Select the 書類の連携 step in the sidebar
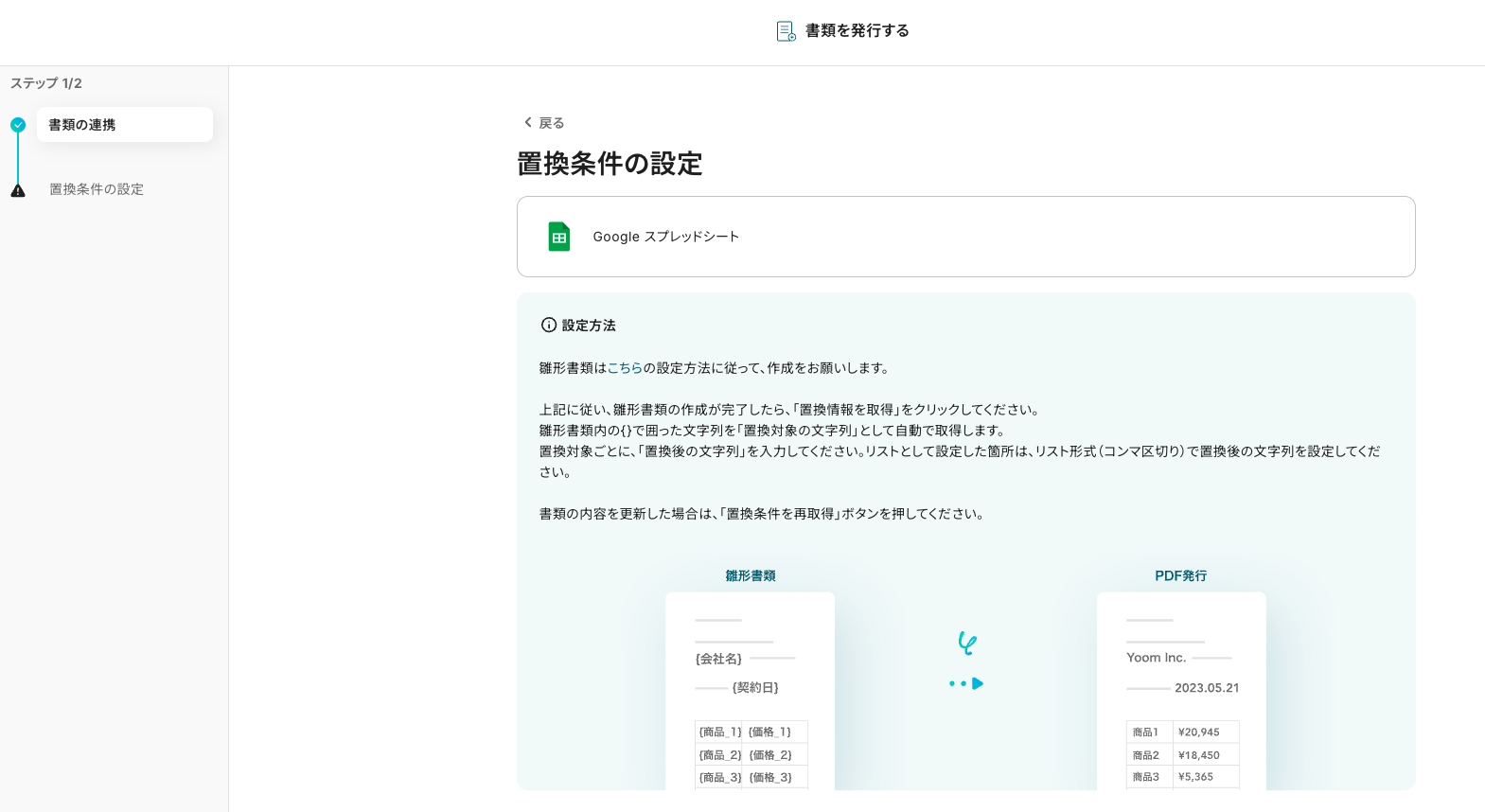1485x812 pixels. (124, 125)
